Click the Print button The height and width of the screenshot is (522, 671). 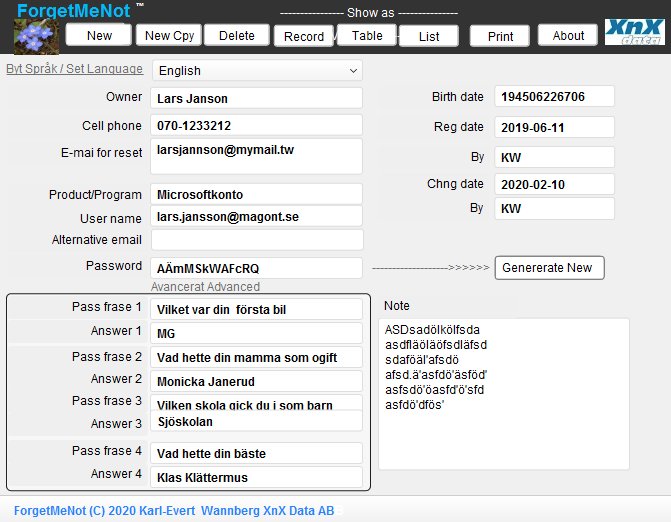click(500, 36)
